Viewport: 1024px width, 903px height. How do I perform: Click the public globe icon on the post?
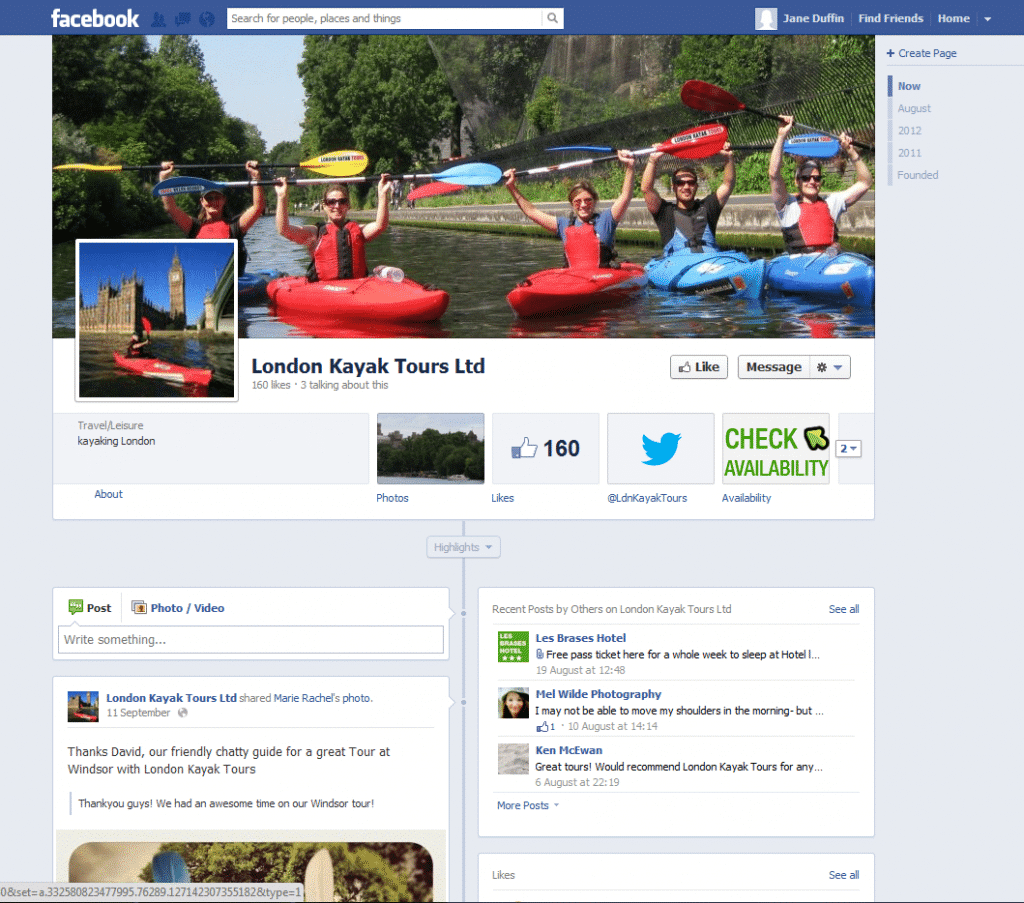183,713
